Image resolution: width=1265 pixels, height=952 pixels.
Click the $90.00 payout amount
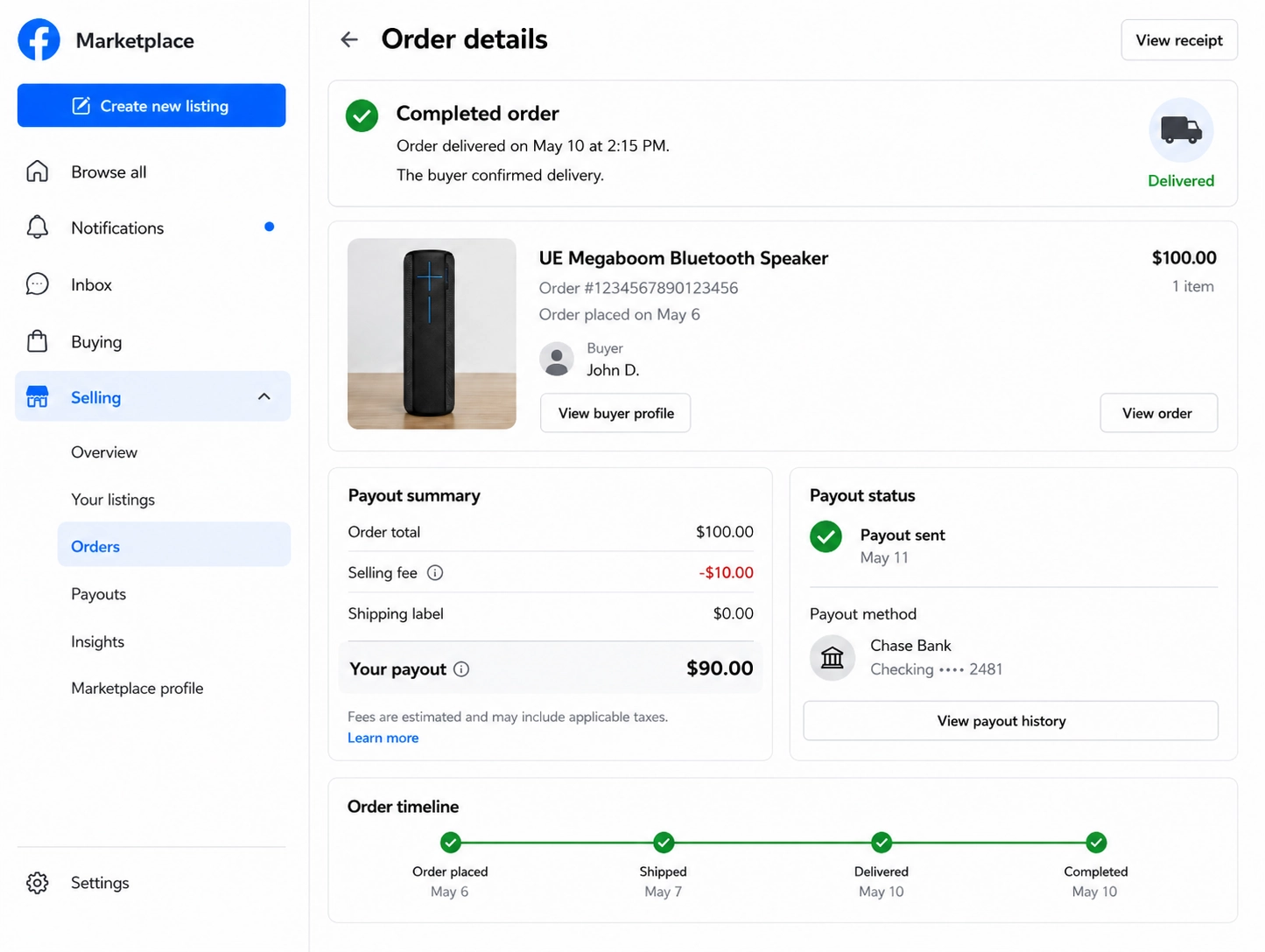point(720,668)
